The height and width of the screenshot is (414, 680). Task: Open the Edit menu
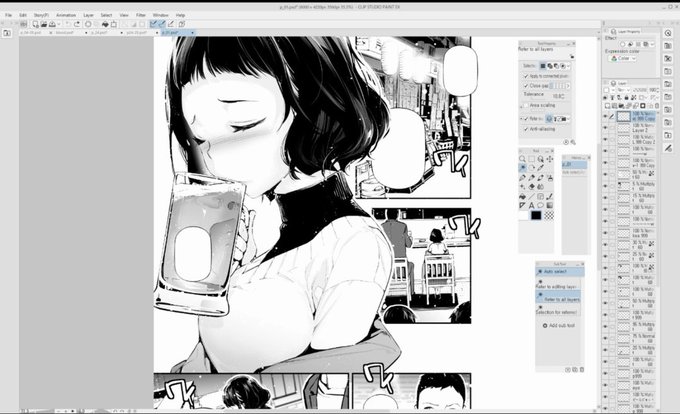23,15
